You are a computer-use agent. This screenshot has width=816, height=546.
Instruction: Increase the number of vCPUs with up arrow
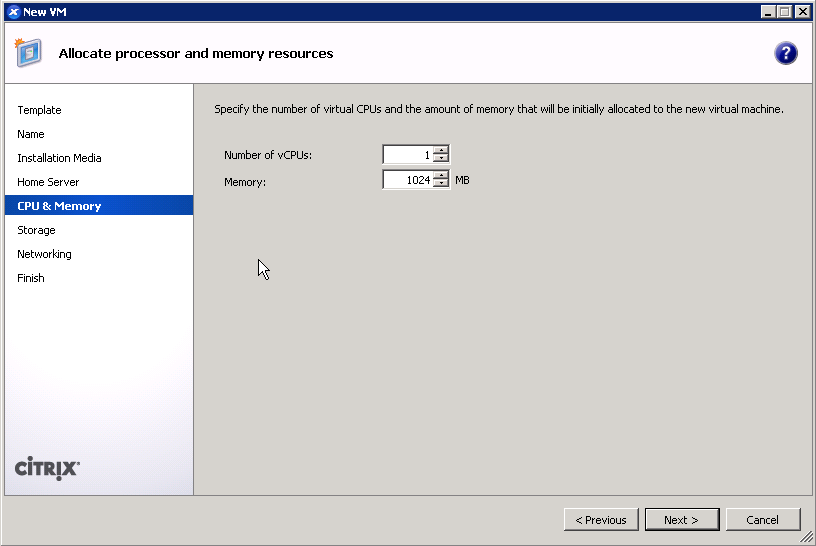click(x=441, y=150)
